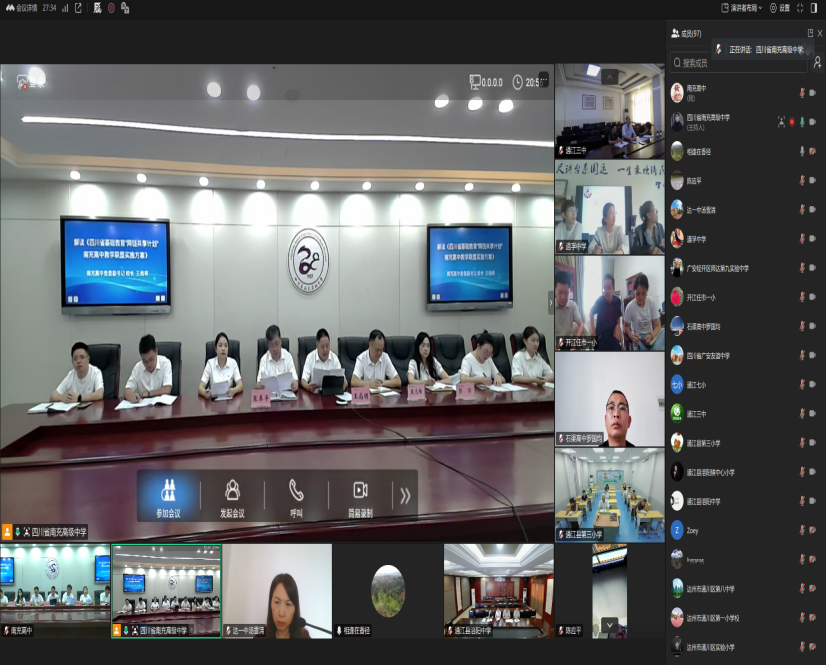826x665 pixels.
Task: Select the 达一中汤蕾涛 video thumbnail
Action: click(x=277, y=590)
